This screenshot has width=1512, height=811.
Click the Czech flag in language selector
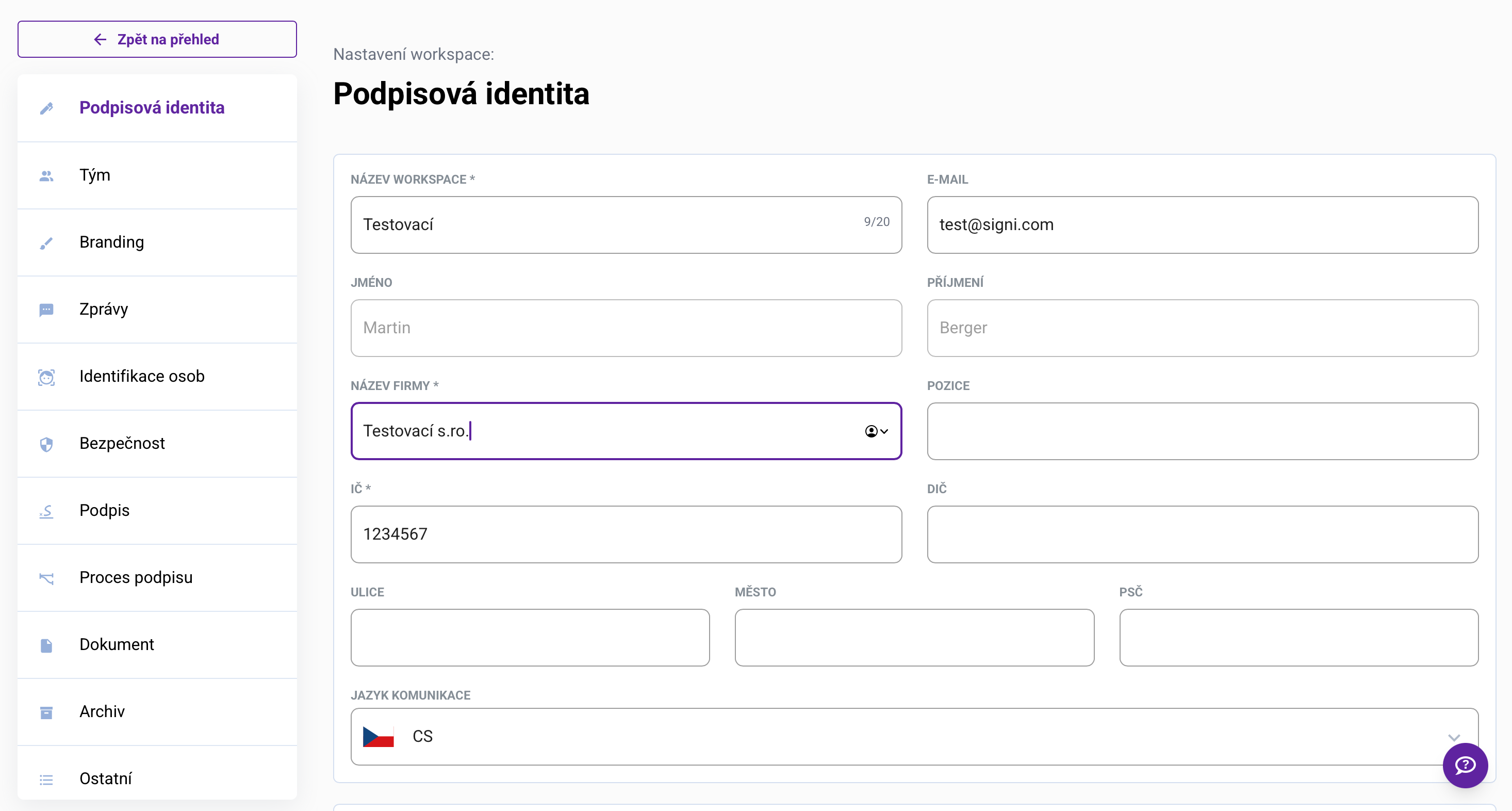[x=378, y=736]
